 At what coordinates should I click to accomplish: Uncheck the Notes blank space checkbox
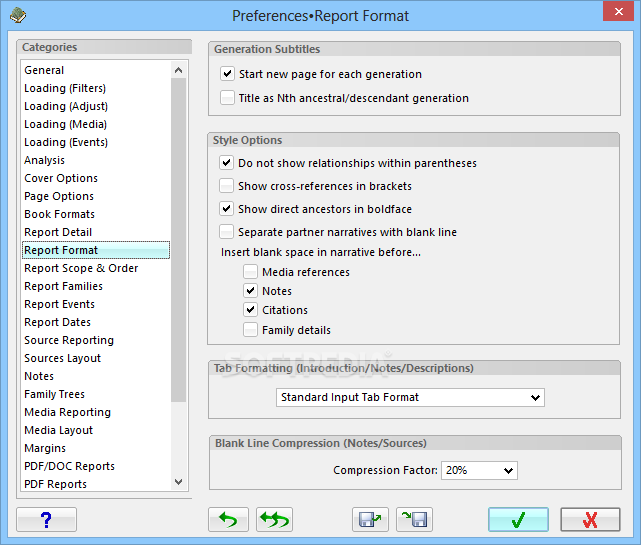(251, 291)
